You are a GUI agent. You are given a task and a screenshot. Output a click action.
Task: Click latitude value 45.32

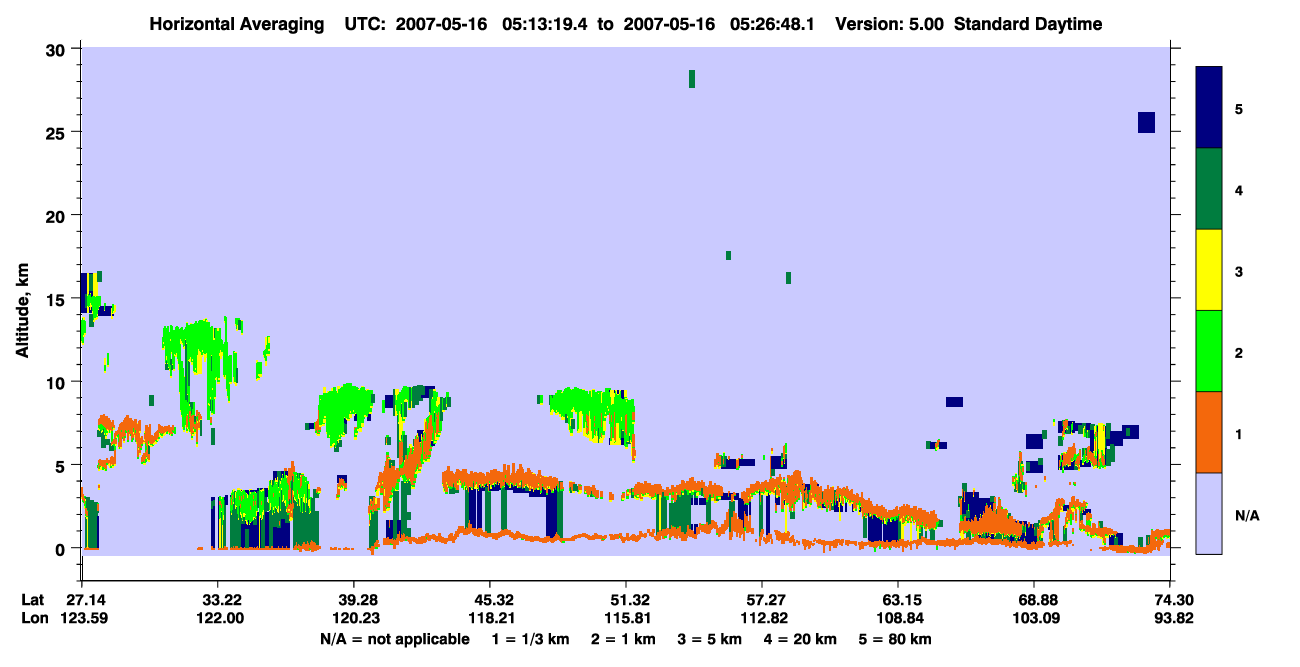coord(489,600)
